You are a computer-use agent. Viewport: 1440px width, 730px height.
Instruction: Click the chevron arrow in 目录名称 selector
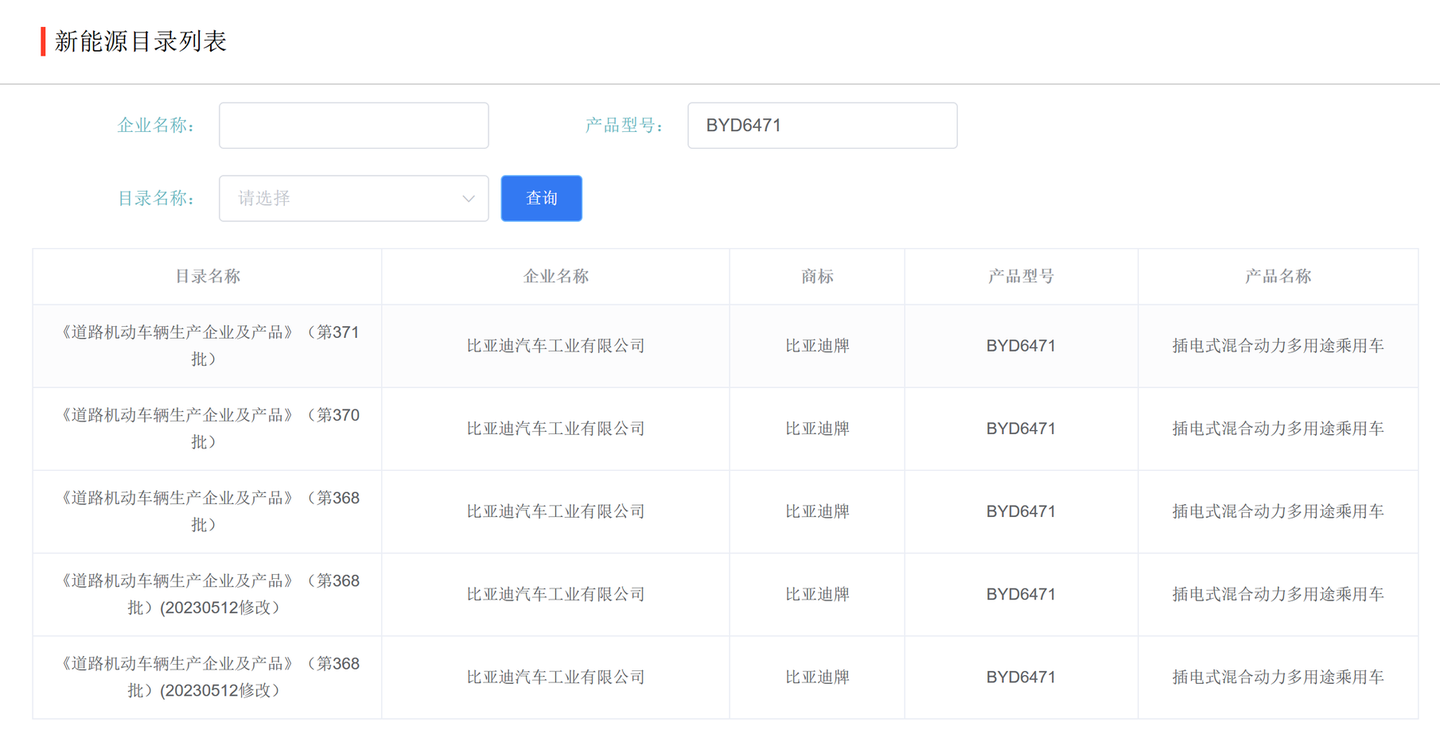pos(468,198)
